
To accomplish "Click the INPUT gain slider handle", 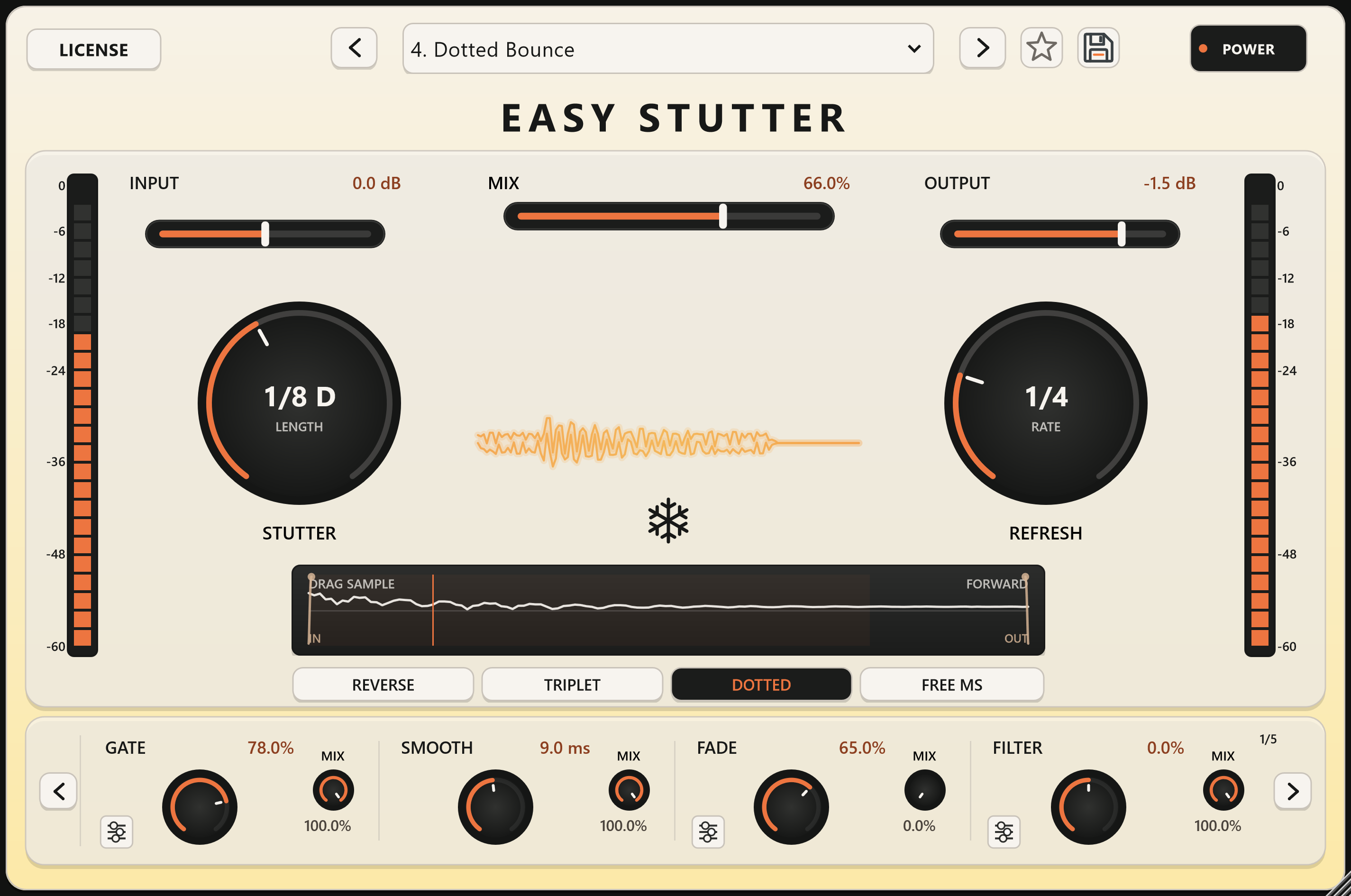I will pyautogui.click(x=265, y=234).
